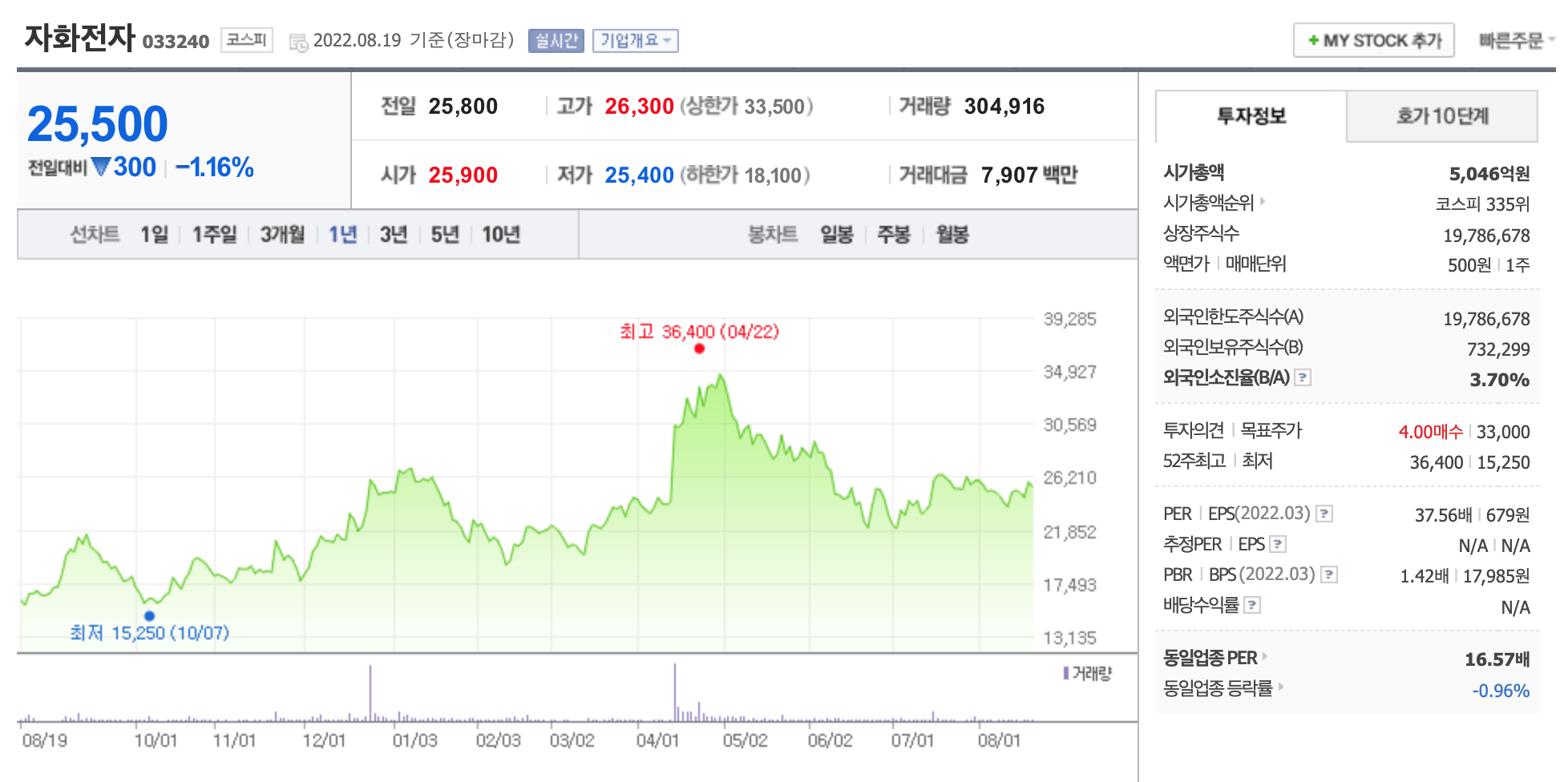Expand the 동일업종 PER arrow link
Viewport: 1568px width, 782px height.
[1265, 656]
